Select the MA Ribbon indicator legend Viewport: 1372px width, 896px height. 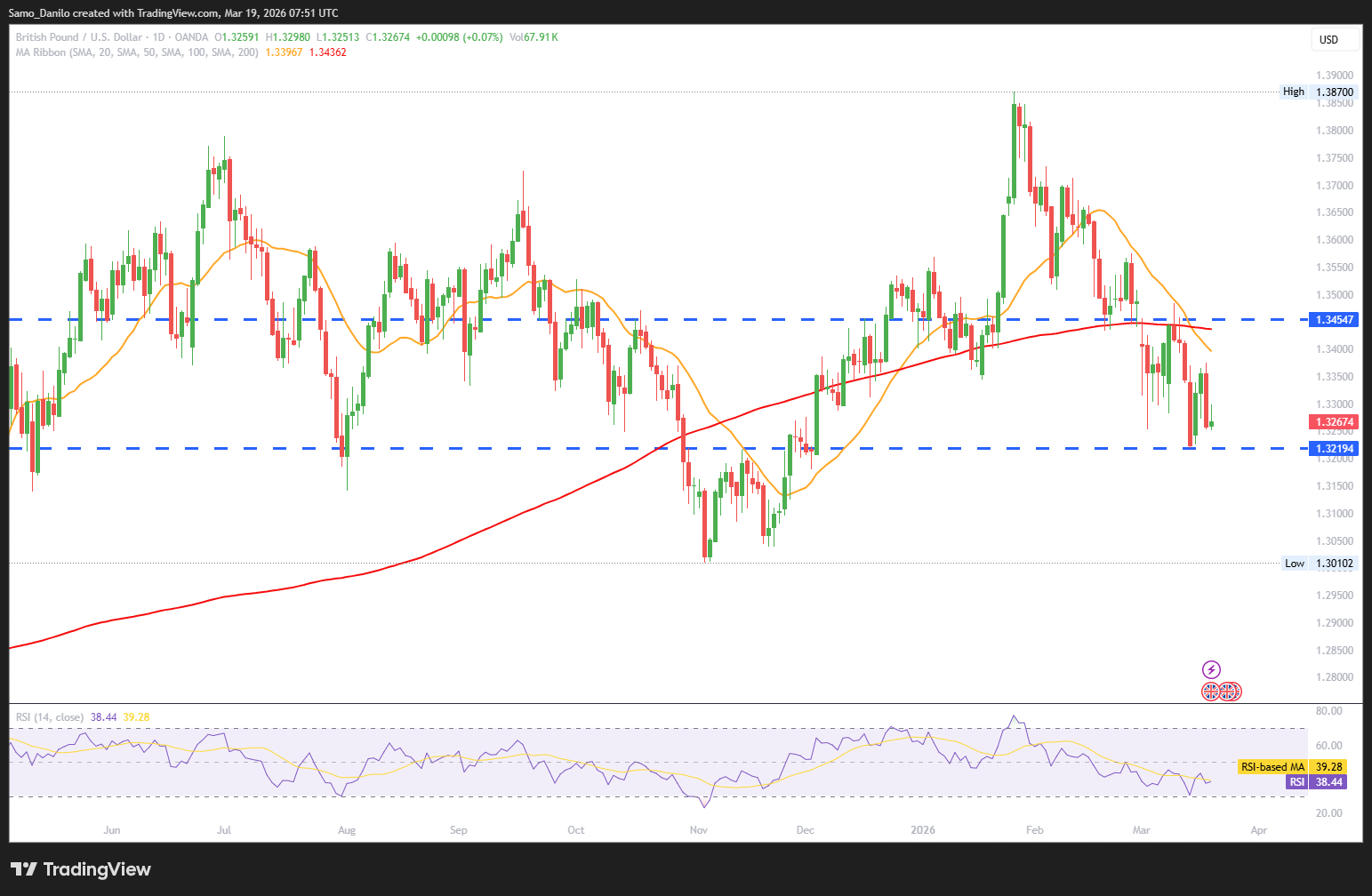coord(137,52)
